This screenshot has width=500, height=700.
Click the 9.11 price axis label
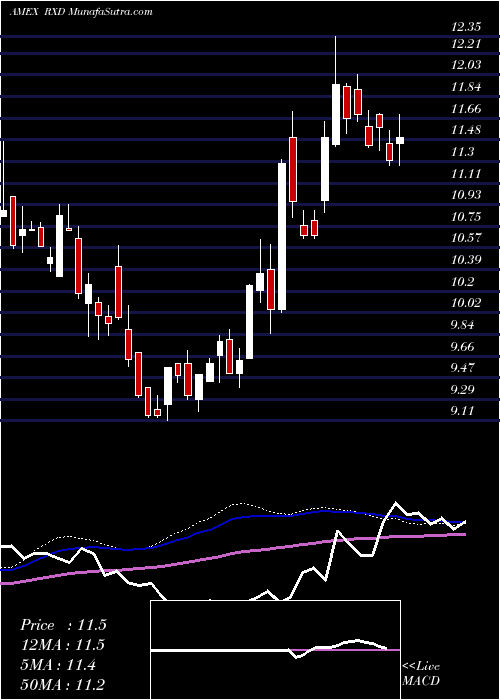pyautogui.click(x=462, y=411)
